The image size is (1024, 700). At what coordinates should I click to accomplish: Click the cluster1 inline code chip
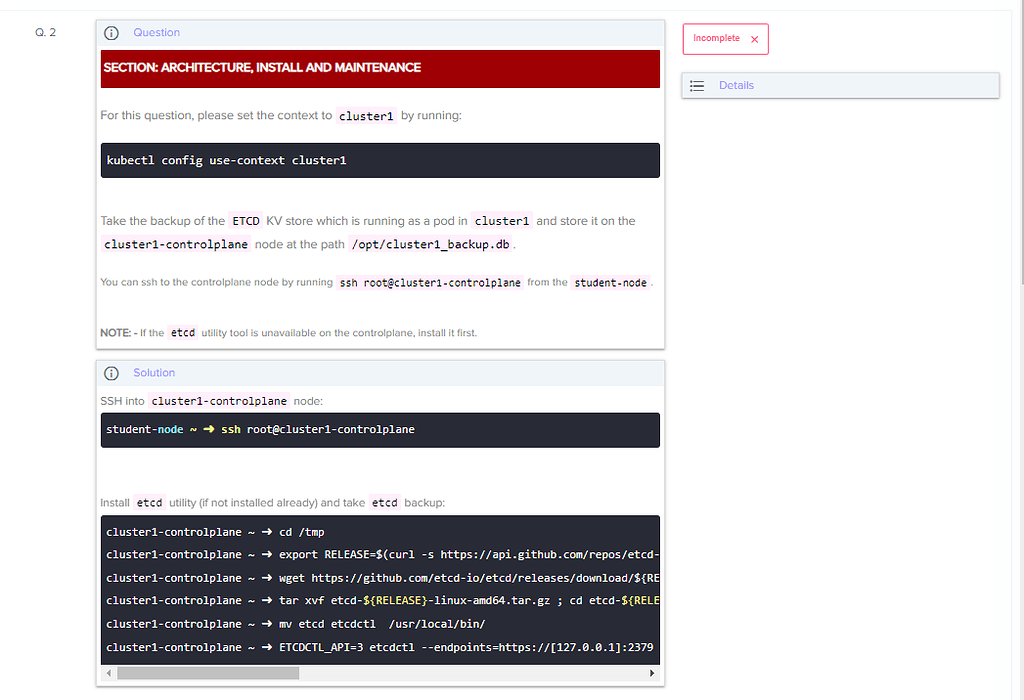click(x=366, y=115)
